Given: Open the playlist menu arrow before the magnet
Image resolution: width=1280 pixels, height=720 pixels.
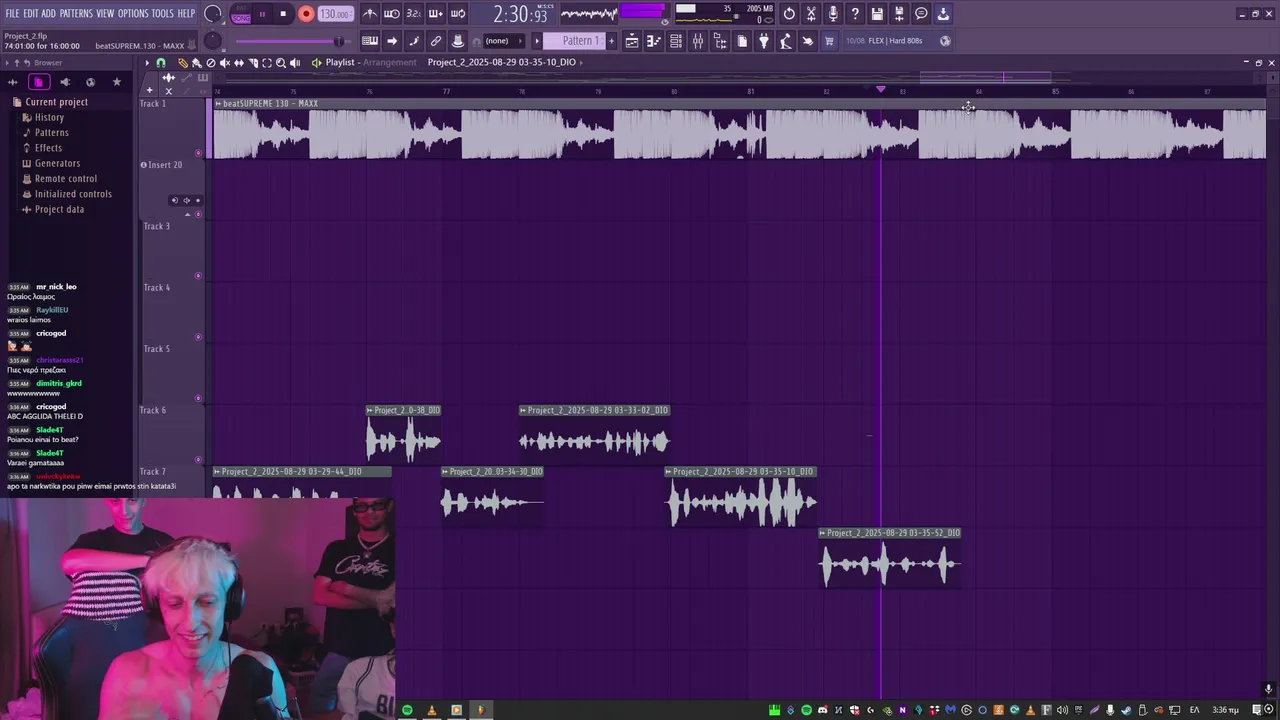Looking at the screenshot, I should [147, 62].
